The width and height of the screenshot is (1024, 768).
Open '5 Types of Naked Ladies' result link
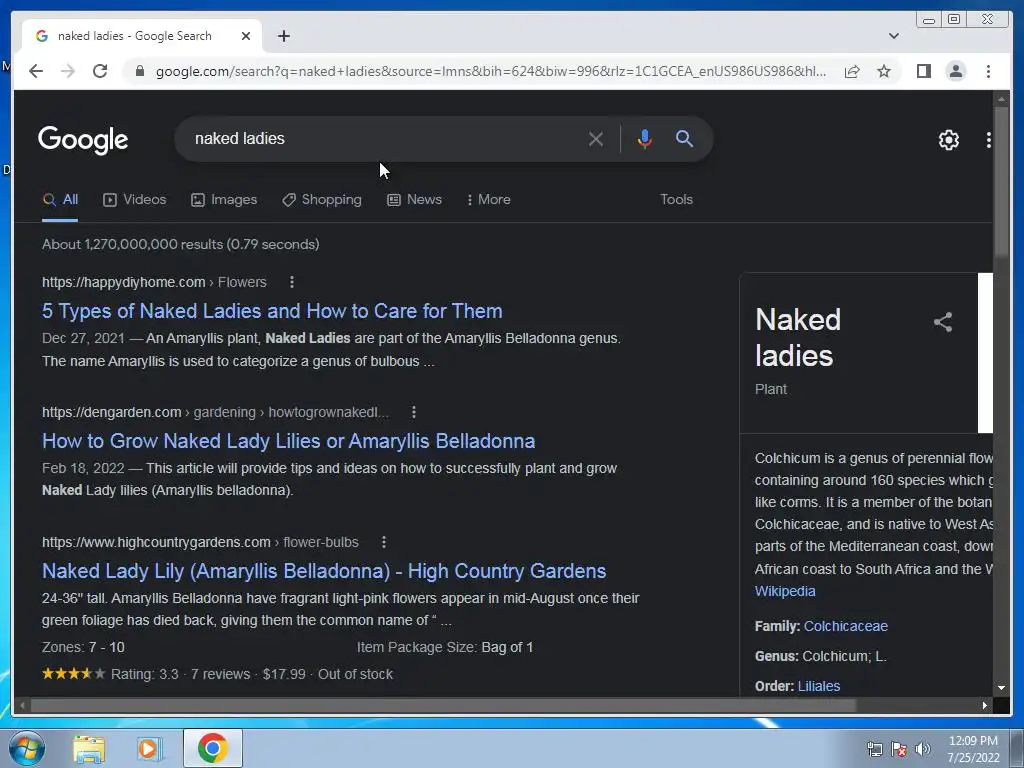[272, 311]
